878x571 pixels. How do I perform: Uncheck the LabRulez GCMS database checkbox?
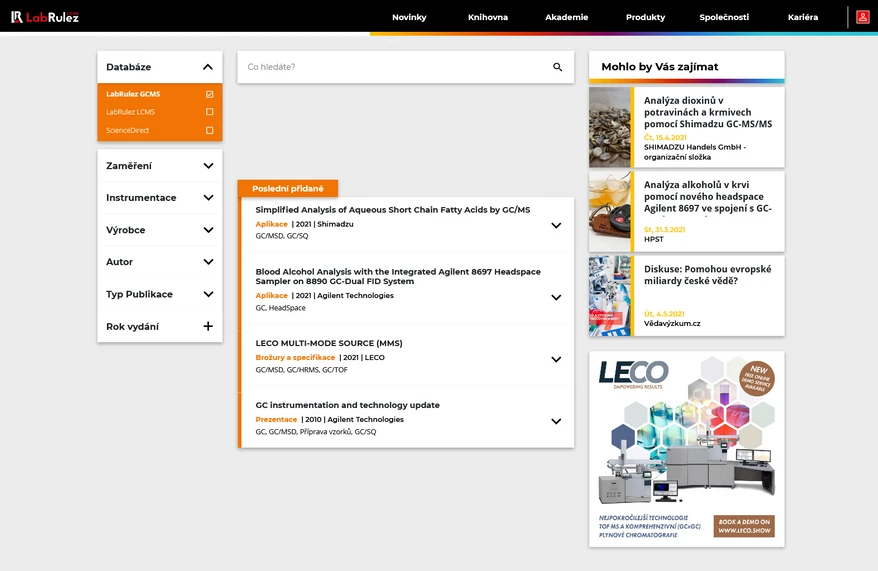click(209, 94)
